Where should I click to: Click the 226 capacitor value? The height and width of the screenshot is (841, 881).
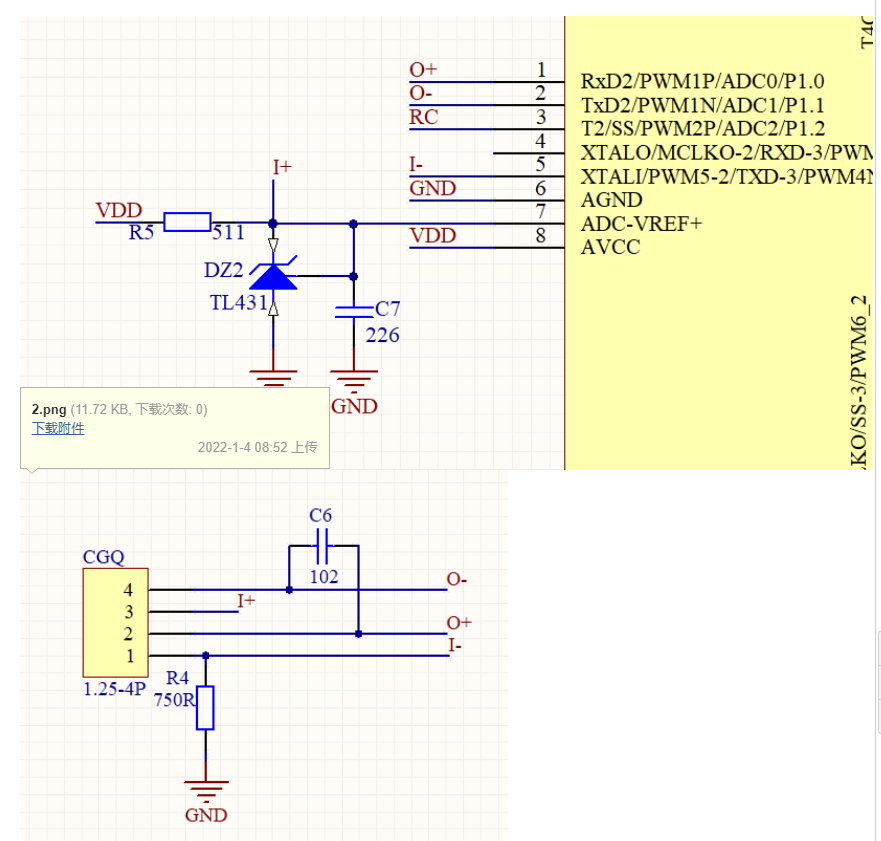383,335
